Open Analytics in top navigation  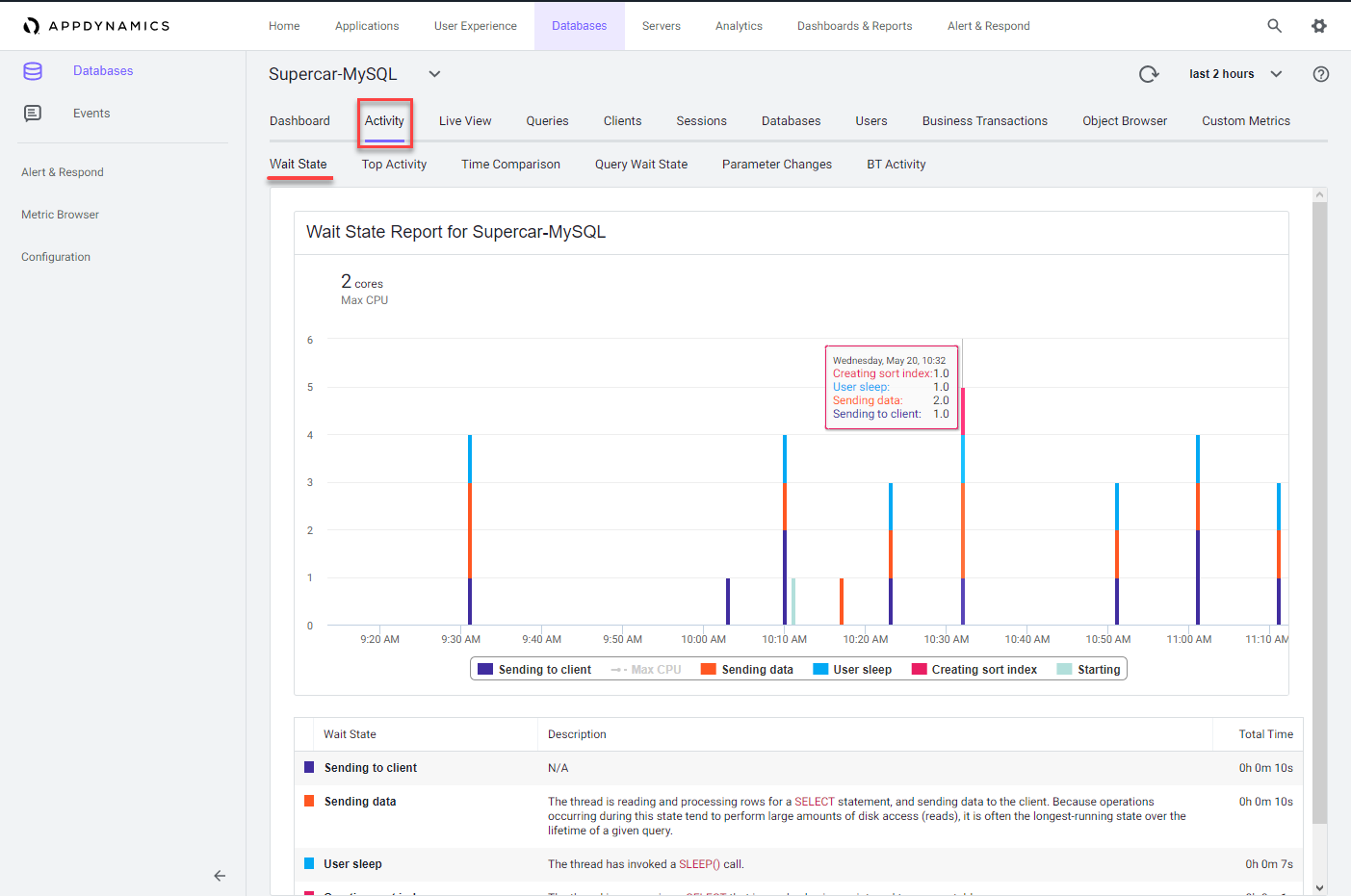click(x=739, y=26)
